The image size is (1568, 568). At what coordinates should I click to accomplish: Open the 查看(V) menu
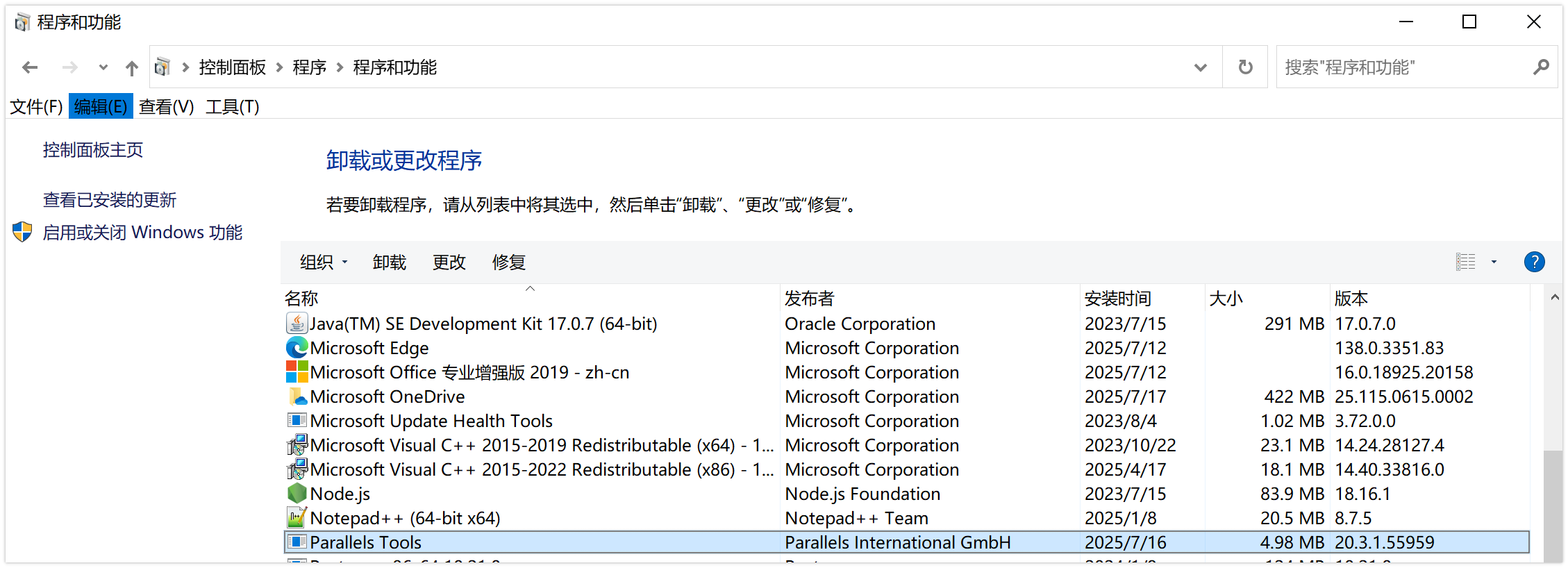[x=167, y=106]
